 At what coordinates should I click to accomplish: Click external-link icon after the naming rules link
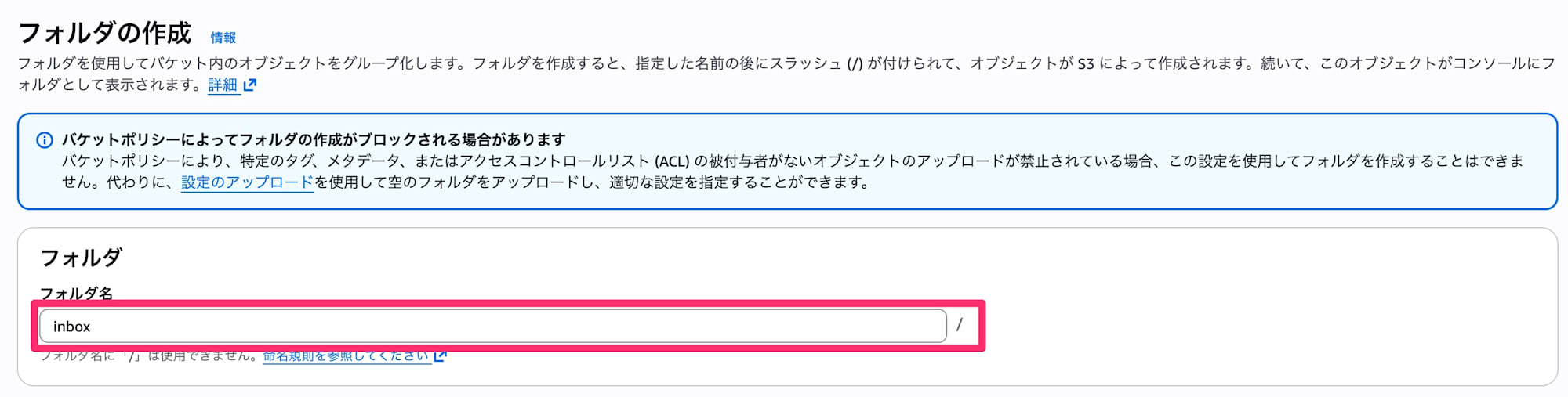coord(441,356)
